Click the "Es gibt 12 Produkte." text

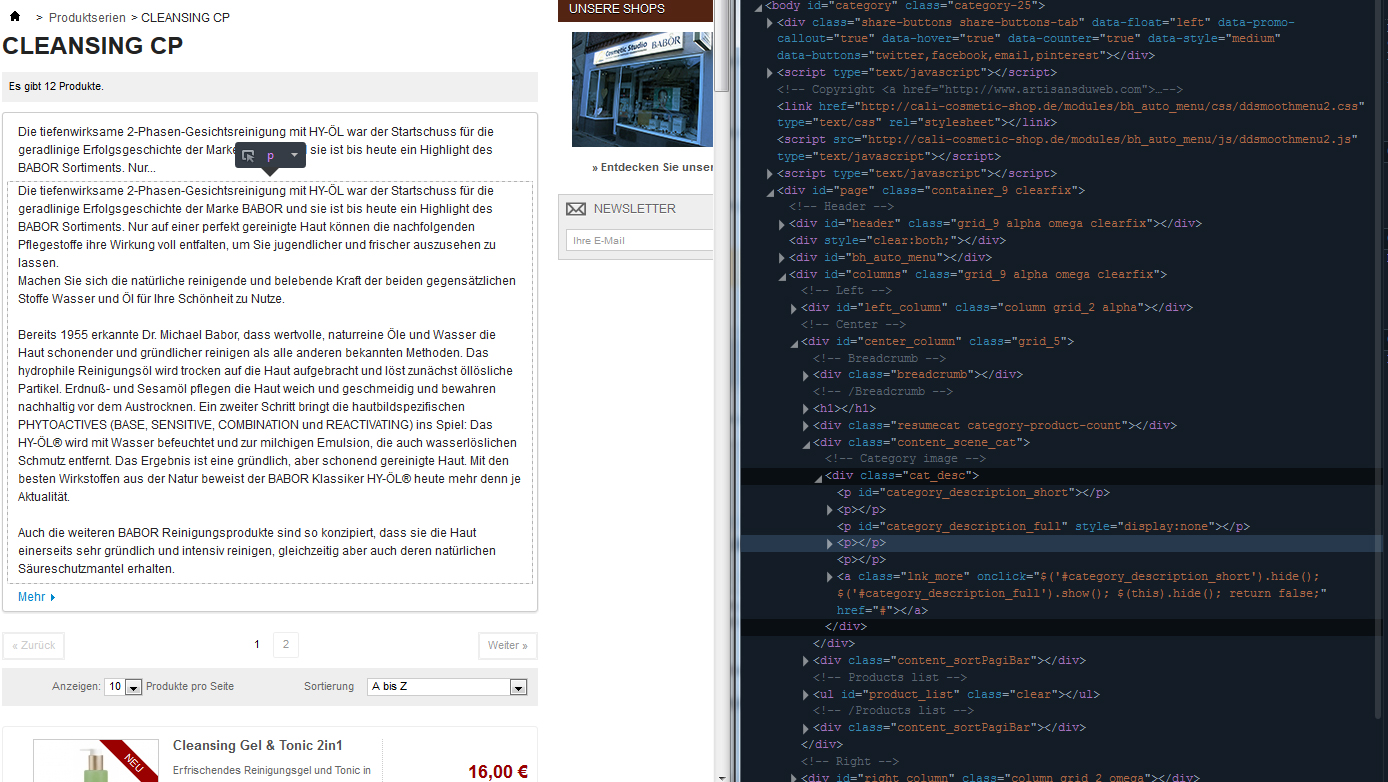(56, 86)
